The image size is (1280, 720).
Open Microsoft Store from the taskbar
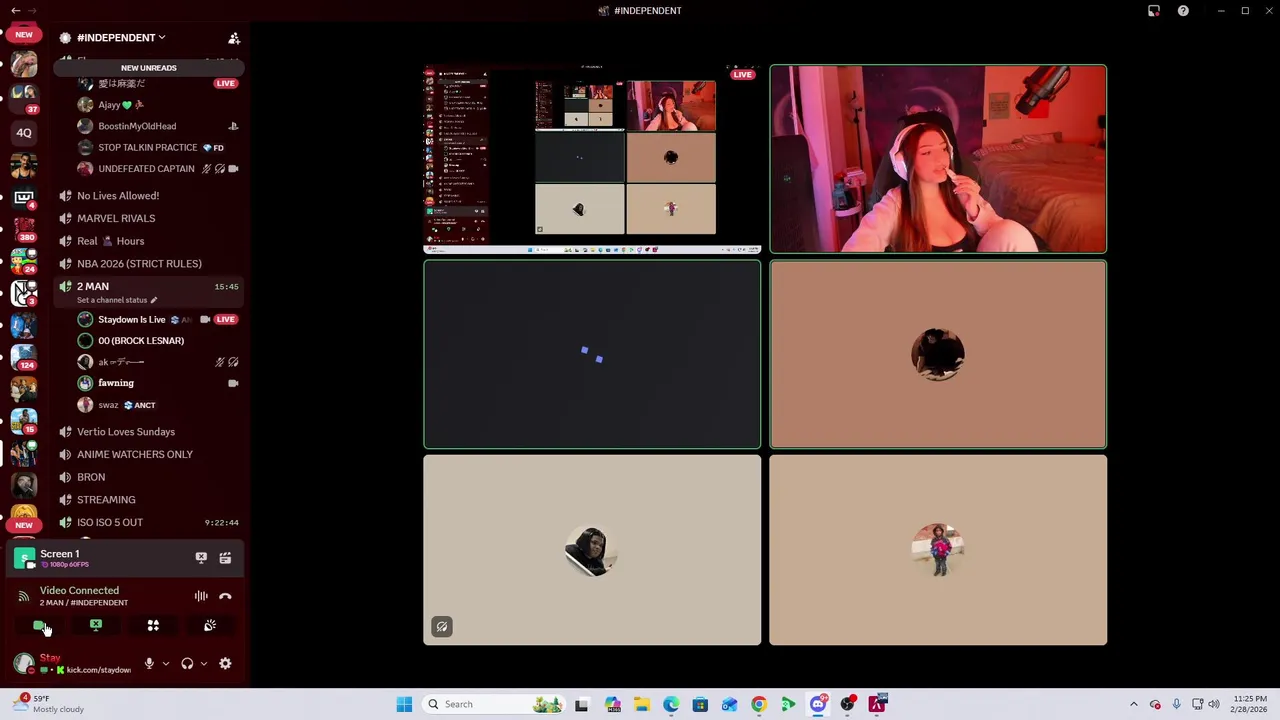pyautogui.click(x=700, y=704)
